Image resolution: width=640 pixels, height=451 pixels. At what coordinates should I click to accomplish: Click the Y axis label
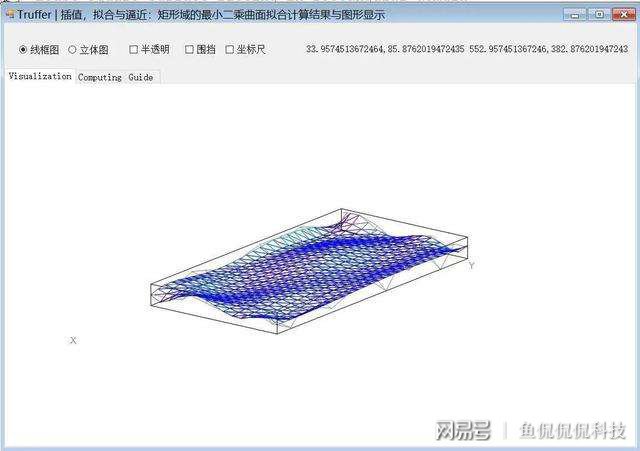[471, 266]
